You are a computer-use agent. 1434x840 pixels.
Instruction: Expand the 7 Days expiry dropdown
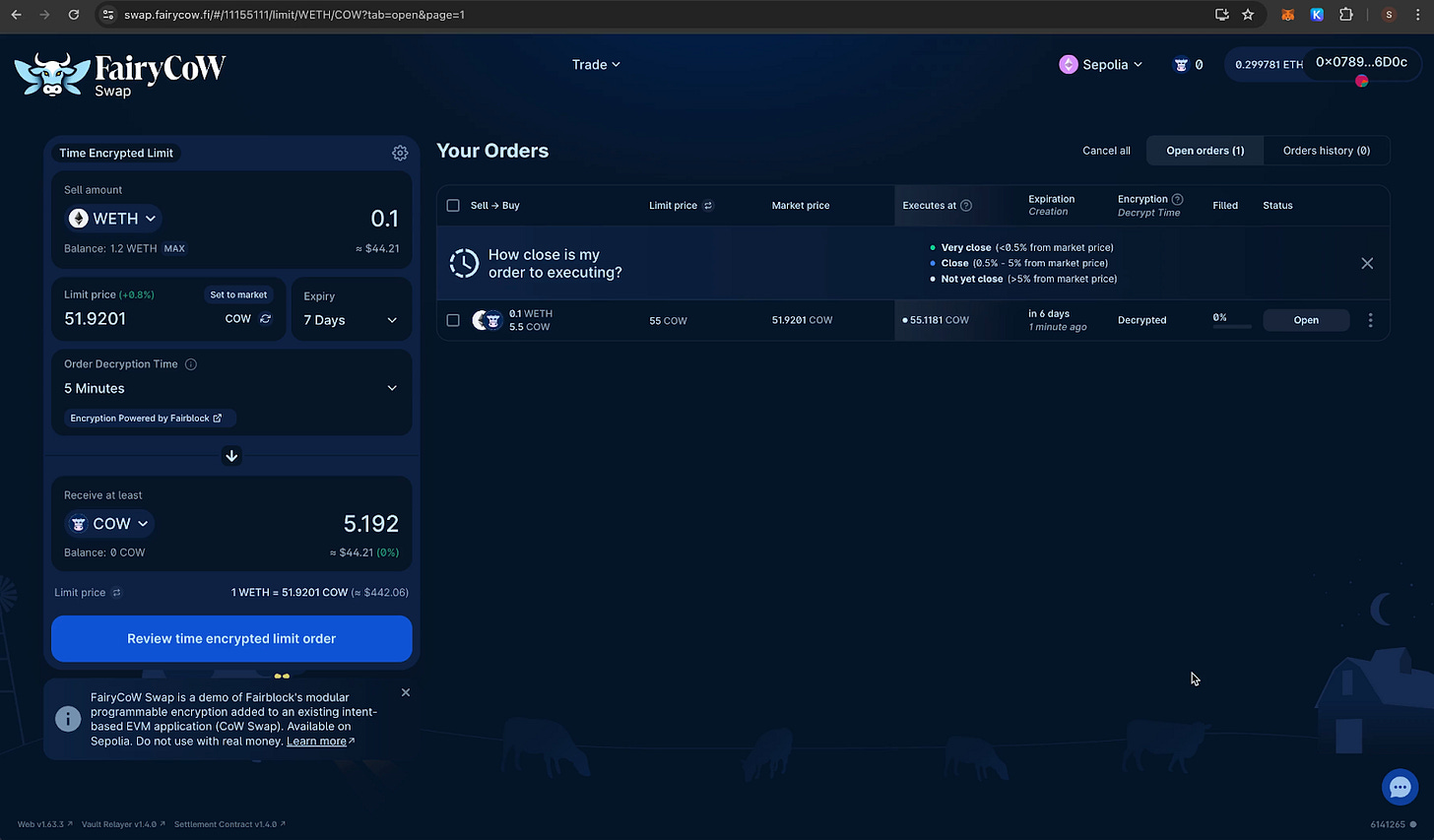pos(351,320)
